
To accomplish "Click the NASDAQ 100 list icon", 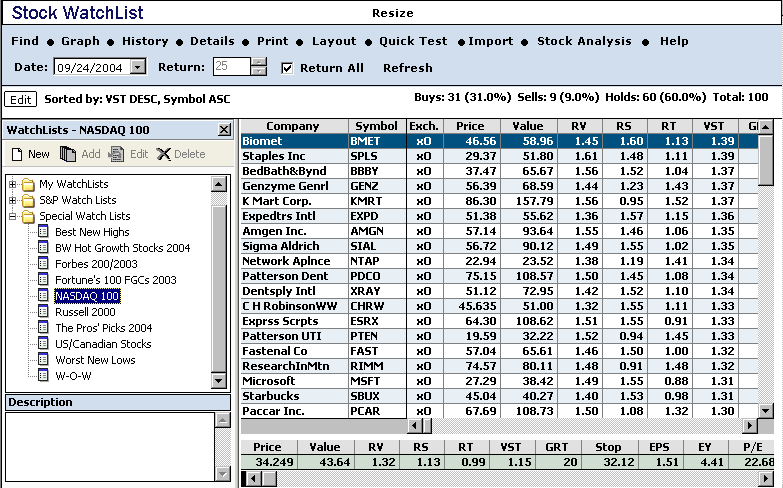I will coord(43,296).
